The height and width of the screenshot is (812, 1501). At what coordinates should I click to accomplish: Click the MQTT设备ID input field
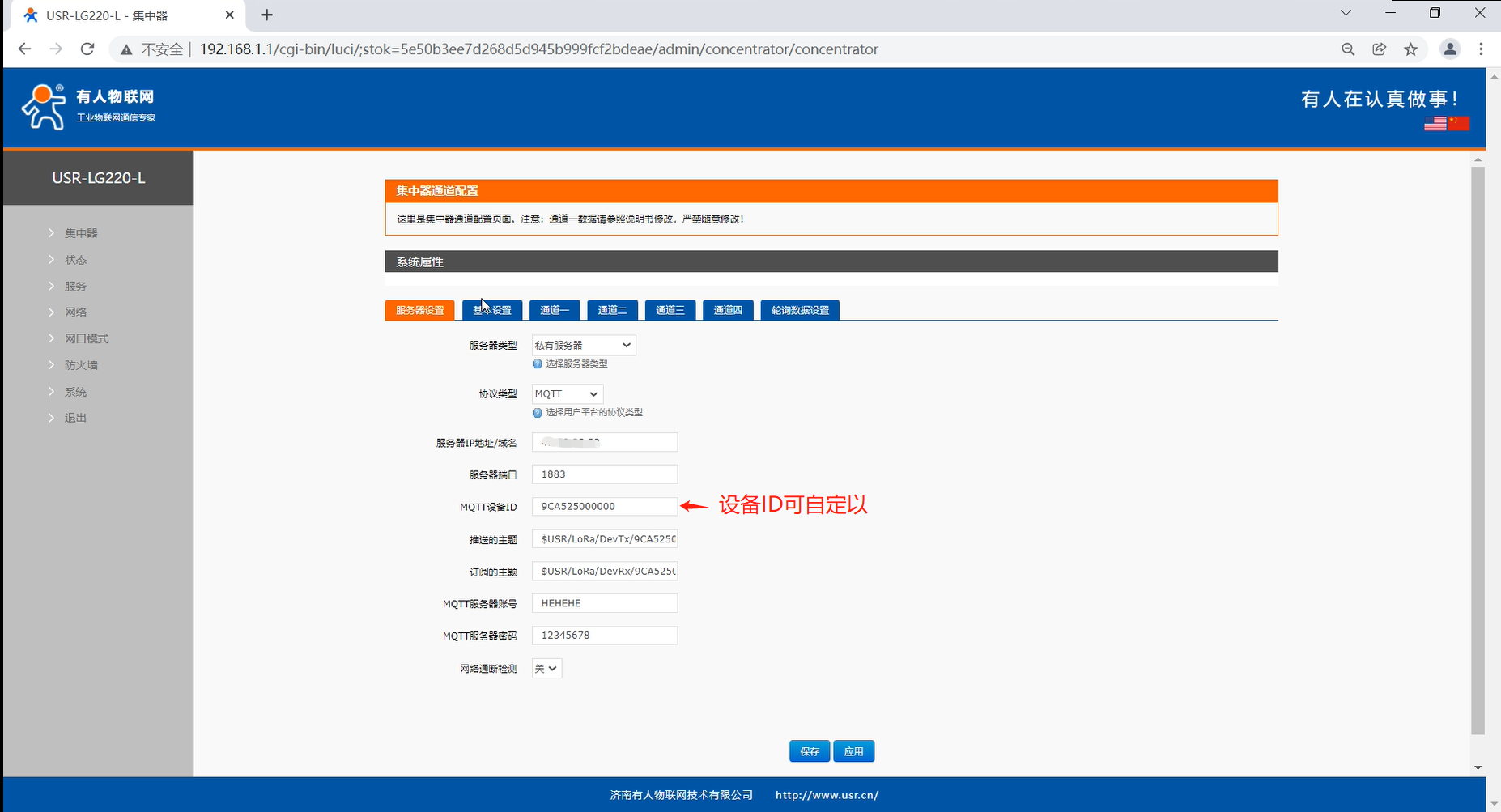(604, 507)
